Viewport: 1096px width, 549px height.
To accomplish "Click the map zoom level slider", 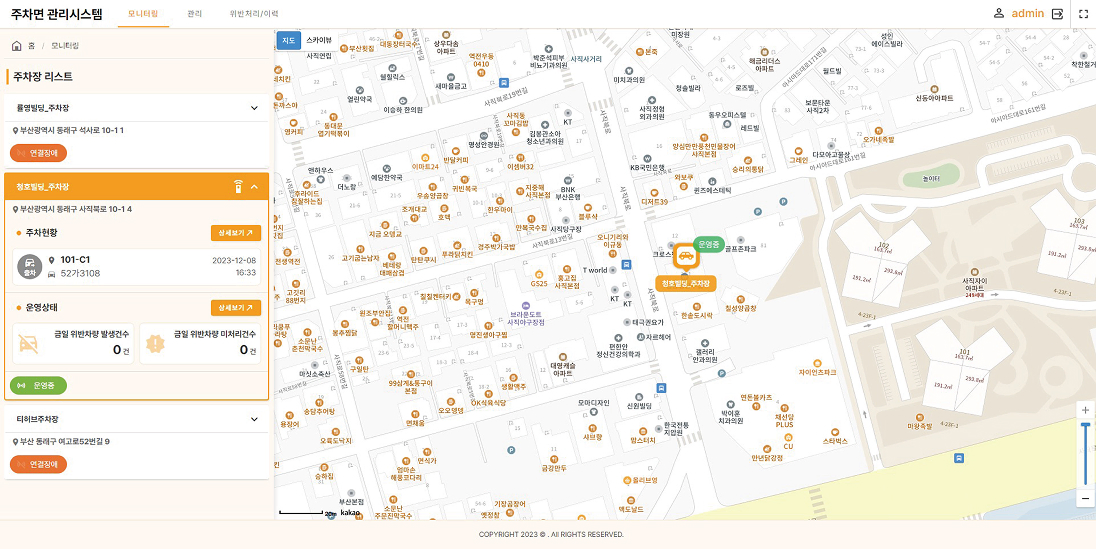I will click(x=1085, y=454).
